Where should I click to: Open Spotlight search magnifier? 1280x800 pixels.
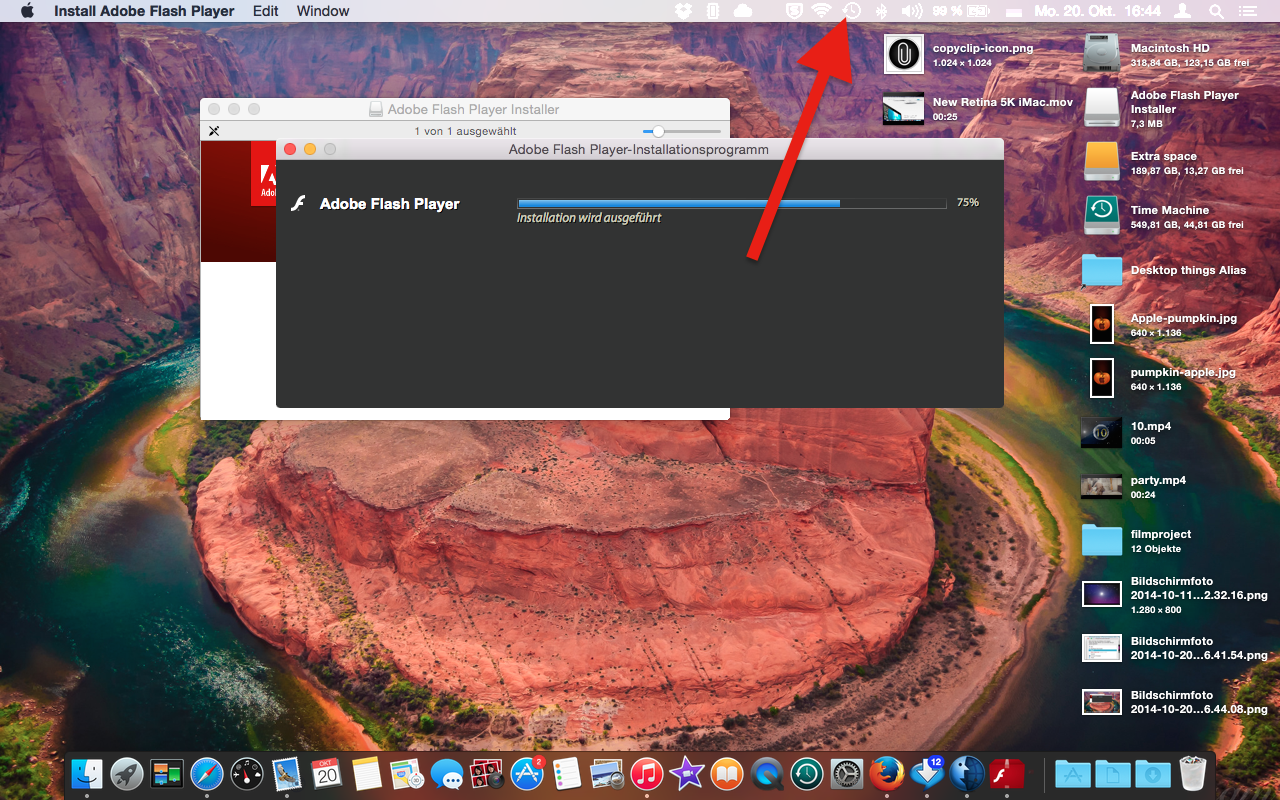[x=1216, y=11]
